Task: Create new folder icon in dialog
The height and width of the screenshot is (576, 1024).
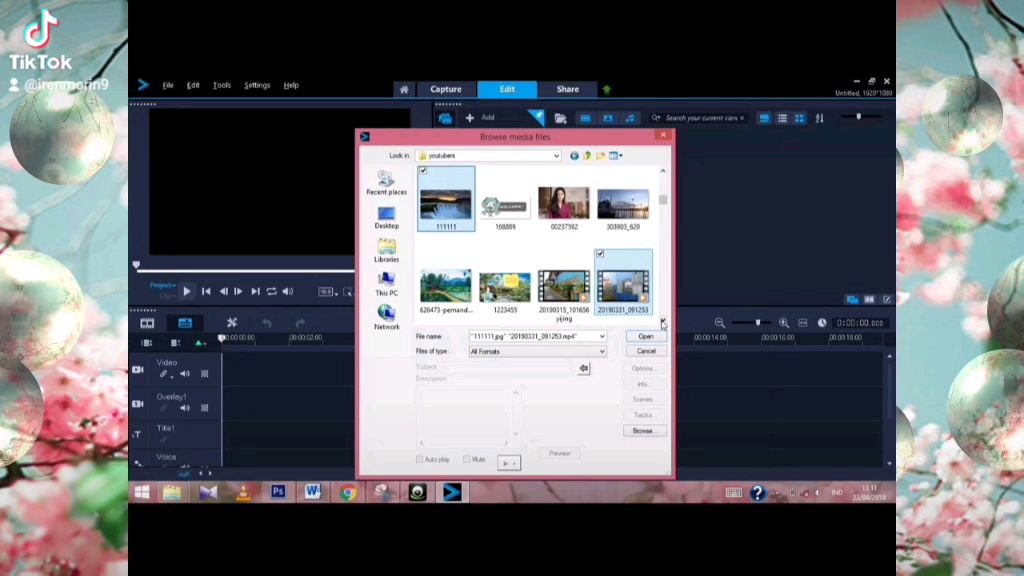Action: pyautogui.click(x=600, y=156)
